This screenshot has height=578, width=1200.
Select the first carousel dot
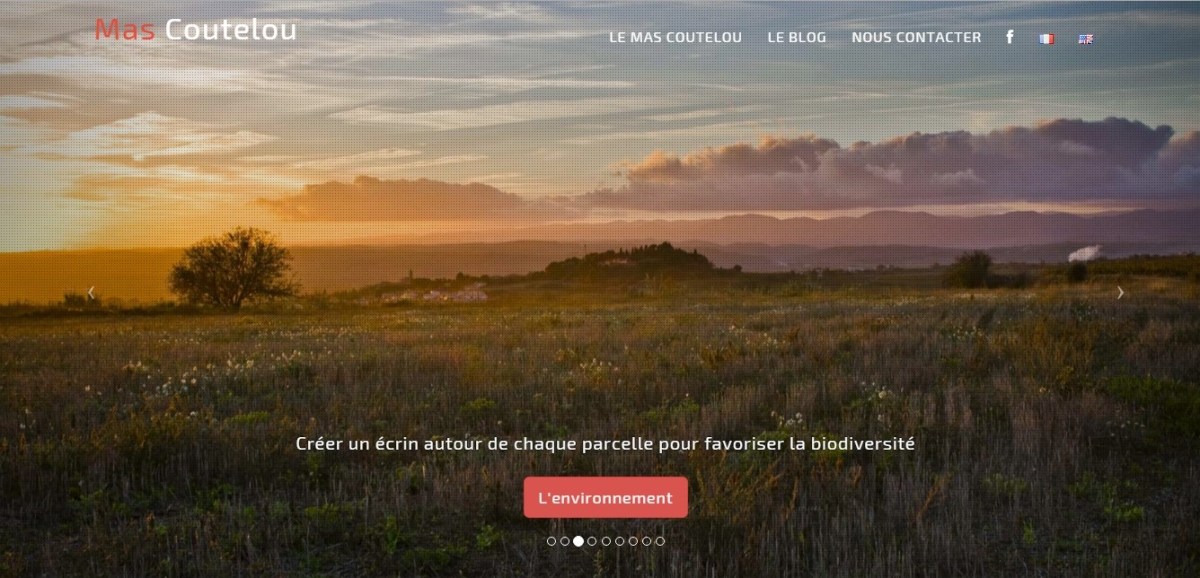pos(551,541)
